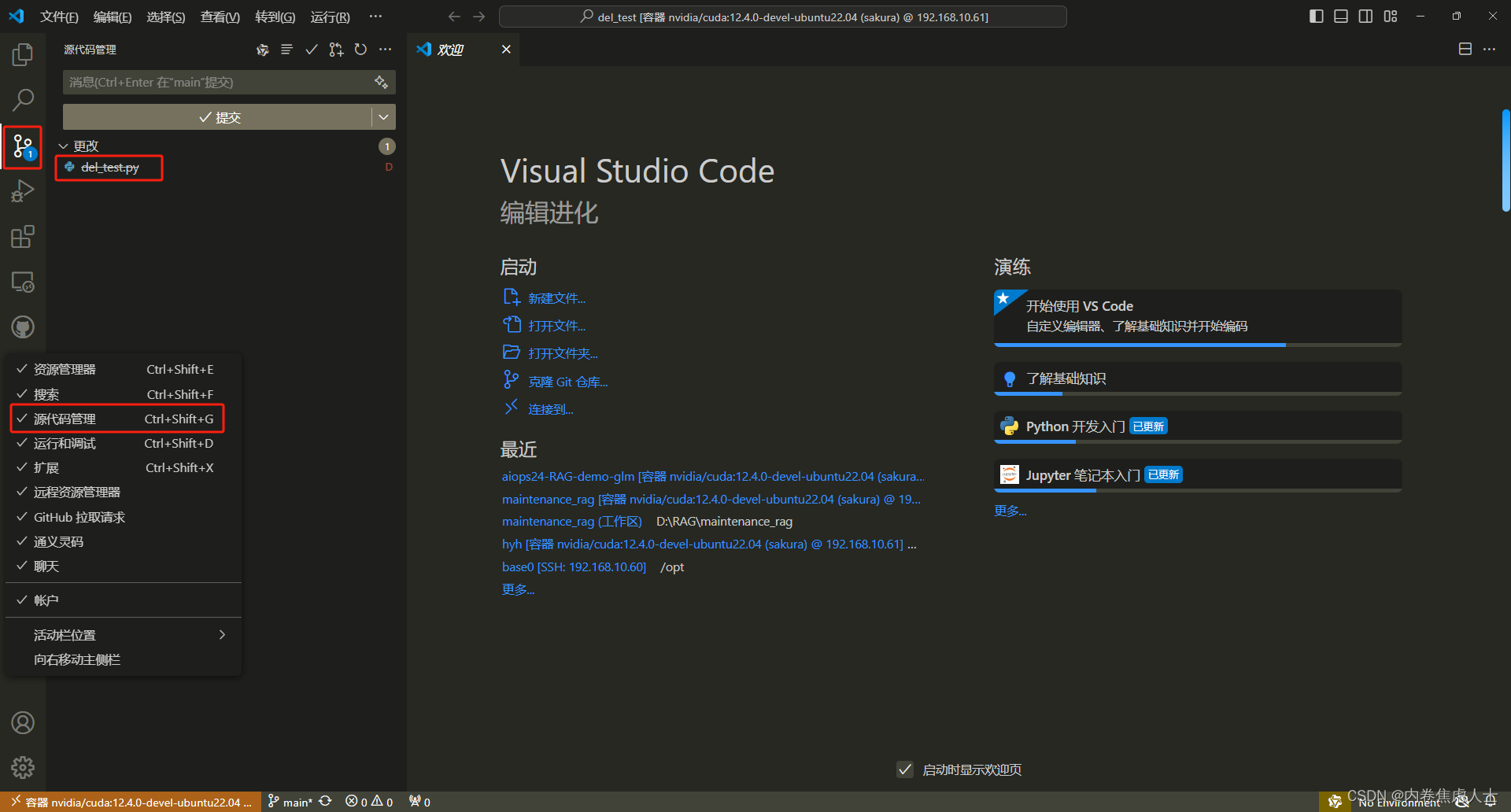
Task: Choose 向右移动主侧栏 menu entry
Action: tap(124, 659)
